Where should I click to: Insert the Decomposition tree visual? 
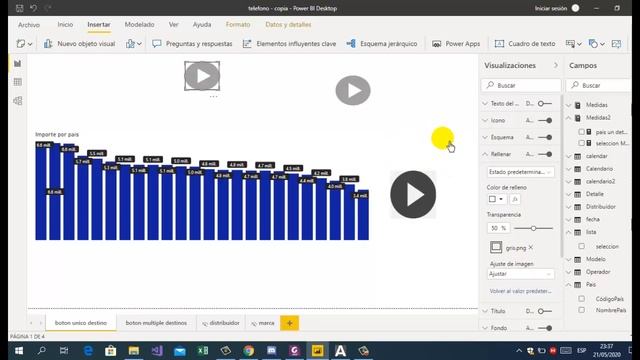click(382, 44)
